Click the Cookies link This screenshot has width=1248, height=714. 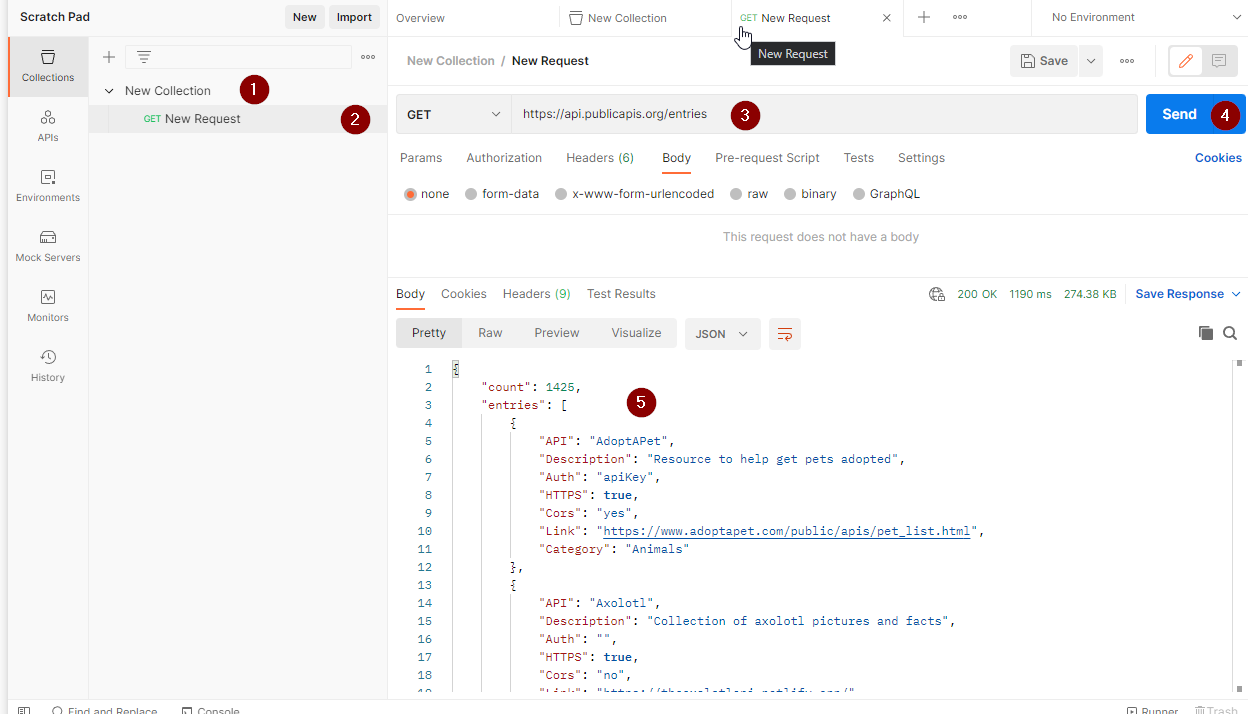point(1217,158)
